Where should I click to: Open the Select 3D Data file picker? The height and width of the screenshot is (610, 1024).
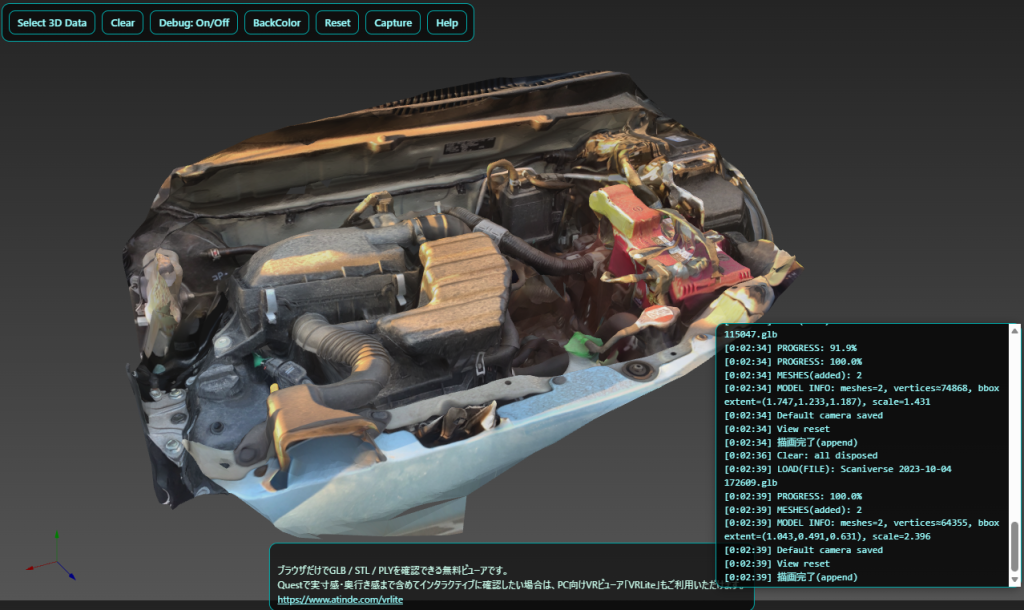pos(52,23)
